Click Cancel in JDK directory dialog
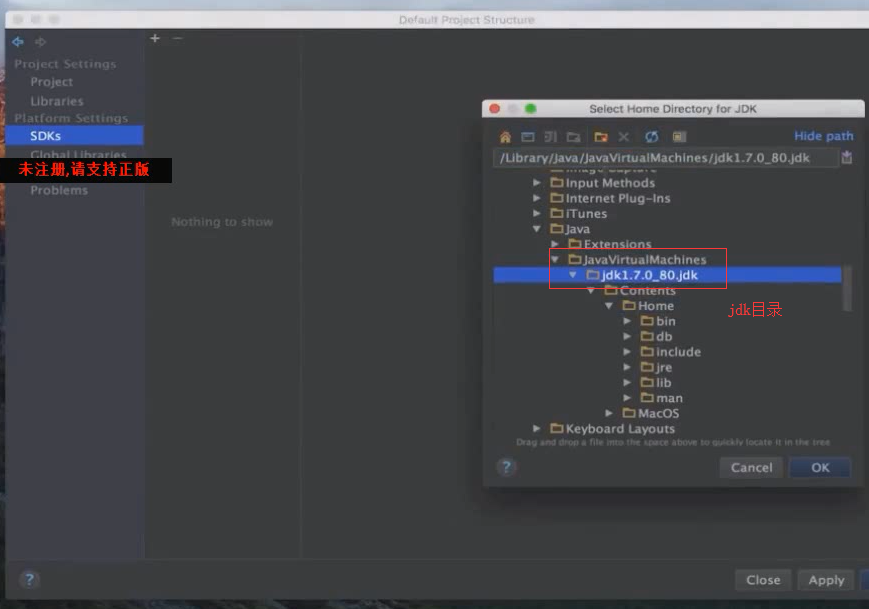This screenshot has width=869, height=609. (x=751, y=468)
